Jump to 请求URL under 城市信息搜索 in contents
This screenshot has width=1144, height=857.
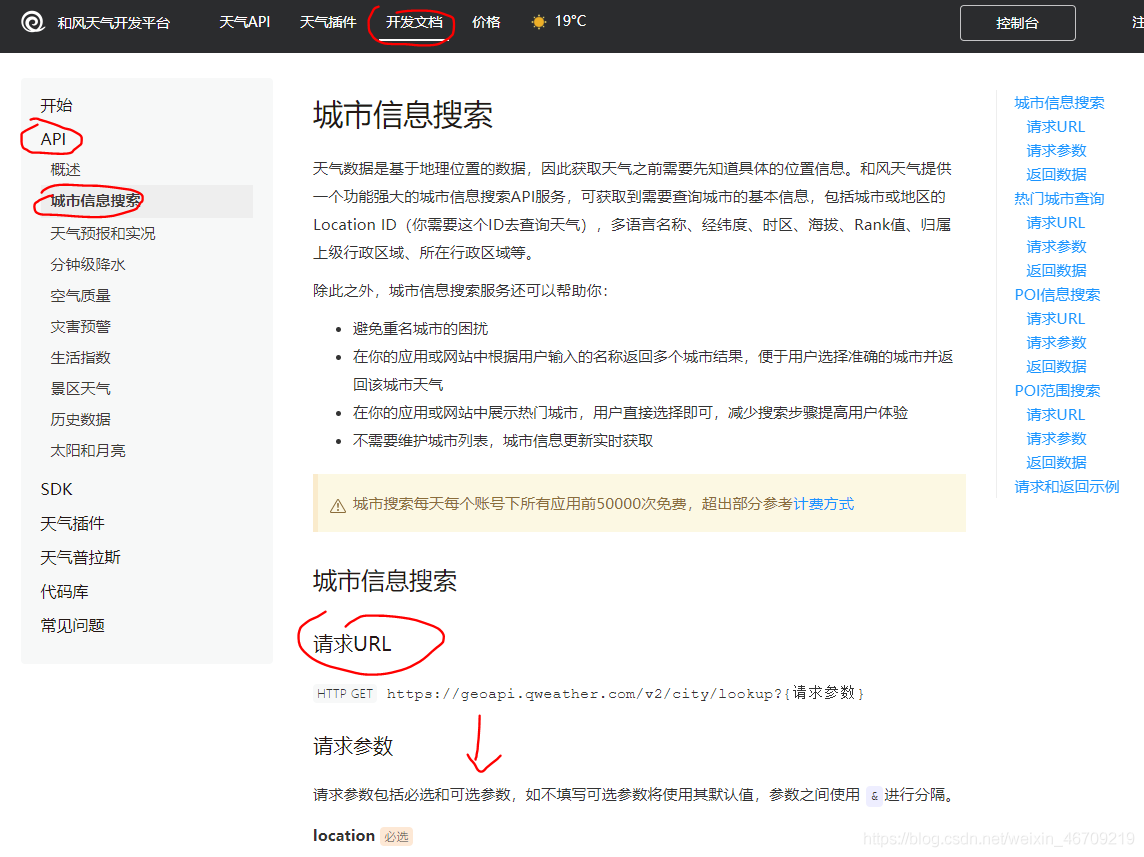[1055, 127]
